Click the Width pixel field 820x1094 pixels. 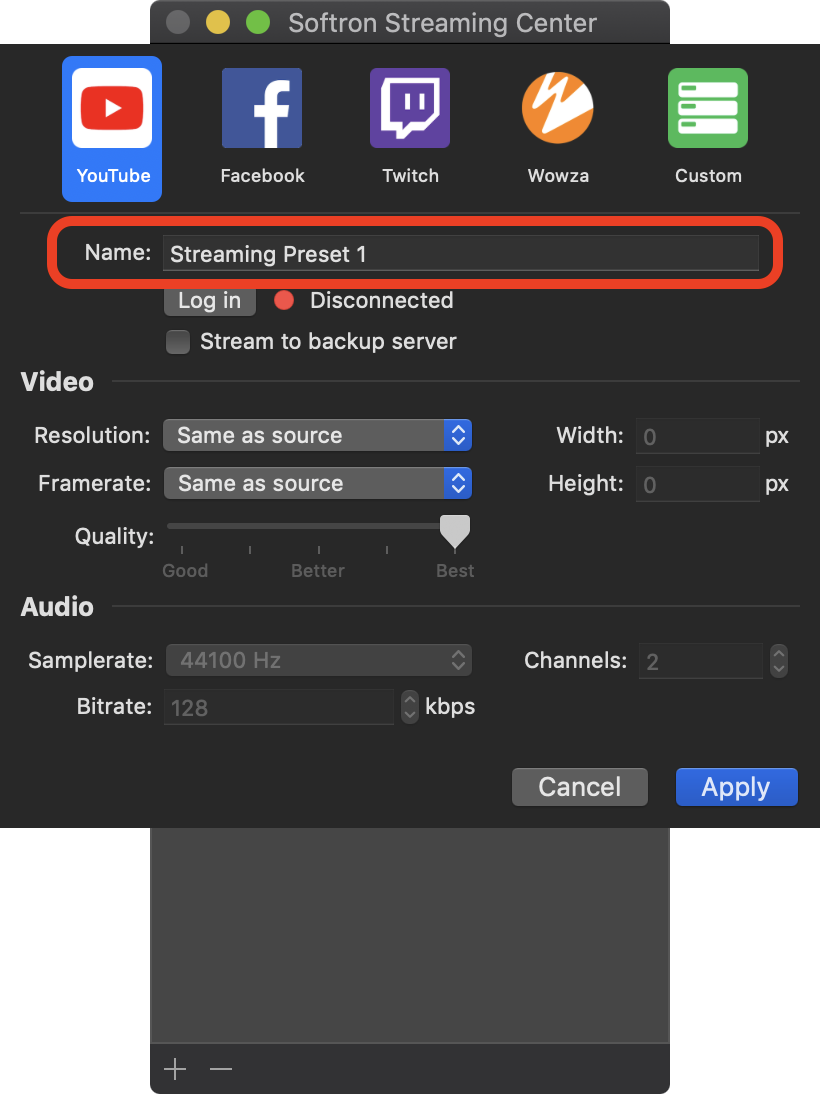click(697, 437)
